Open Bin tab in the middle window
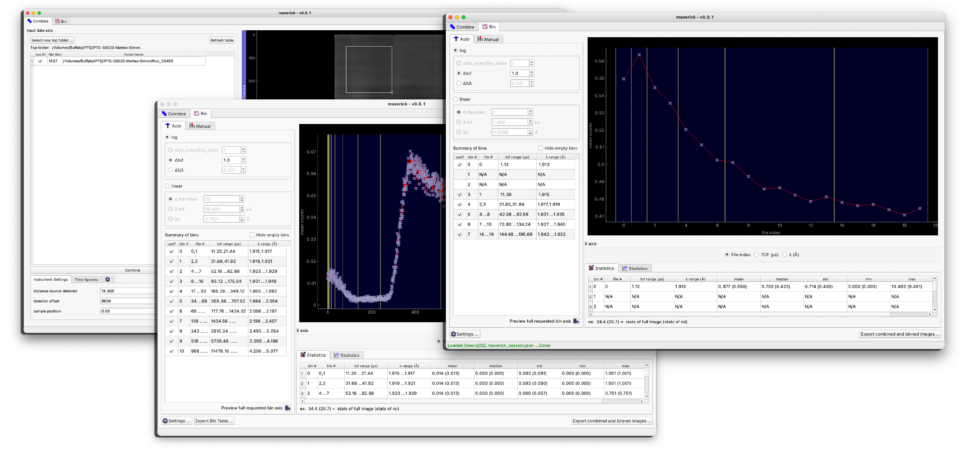 pos(200,114)
